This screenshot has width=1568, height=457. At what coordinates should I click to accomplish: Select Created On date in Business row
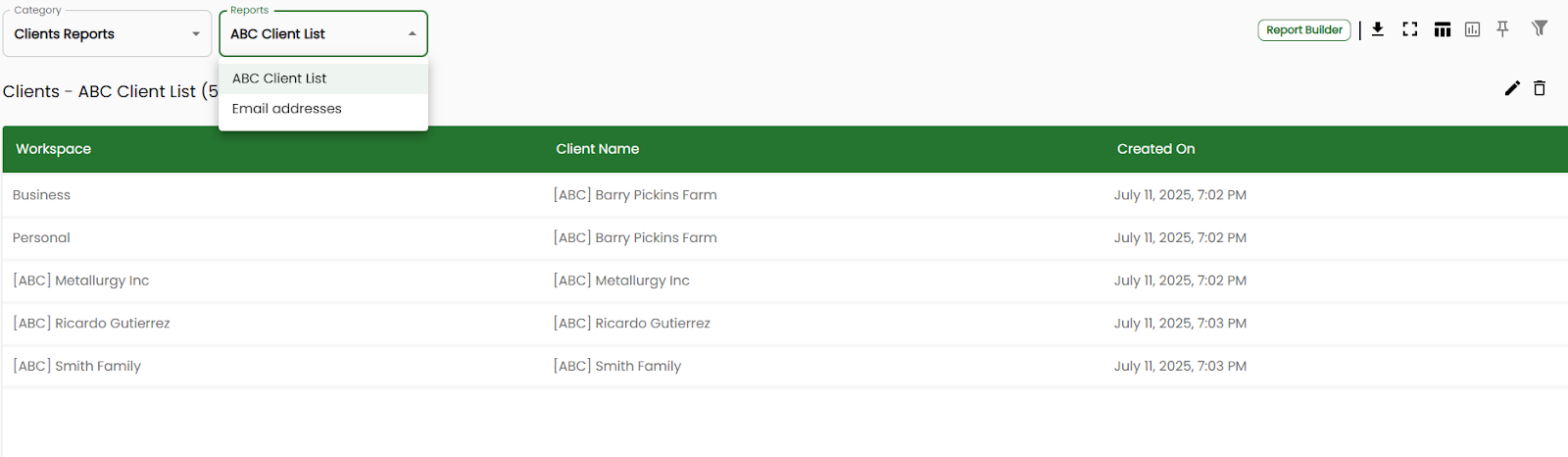click(x=1180, y=195)
